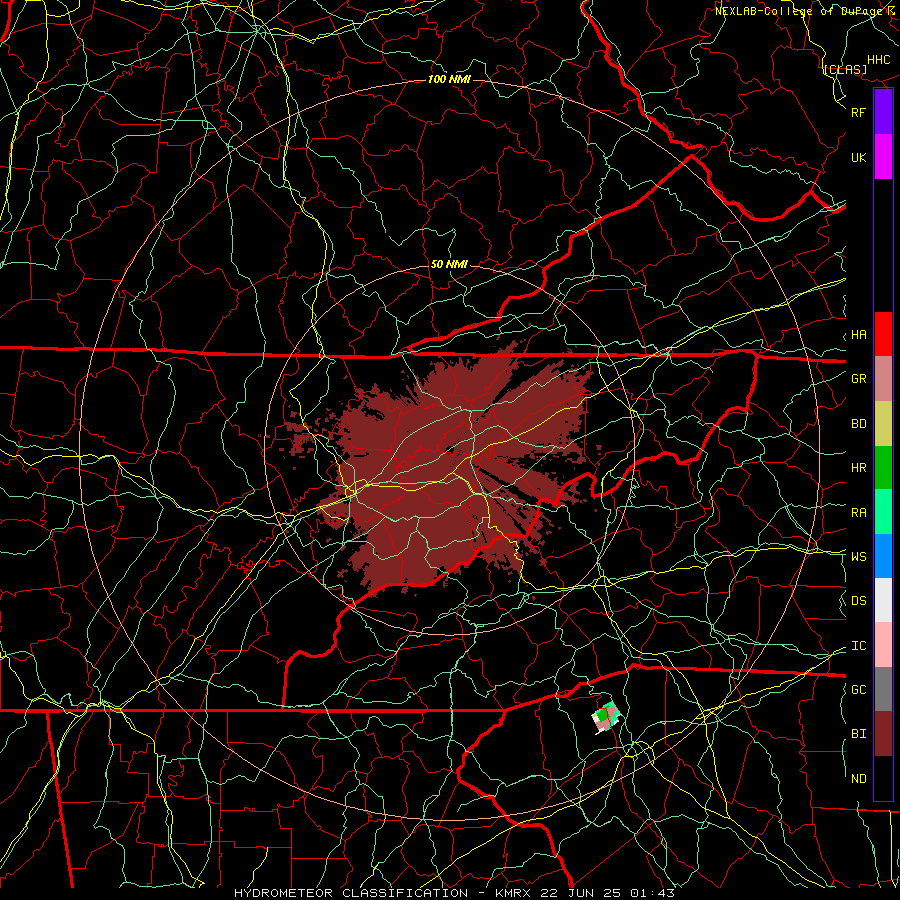Click the white DS legend swatch
Screen dimensions: 900x900
pos(883,600)
